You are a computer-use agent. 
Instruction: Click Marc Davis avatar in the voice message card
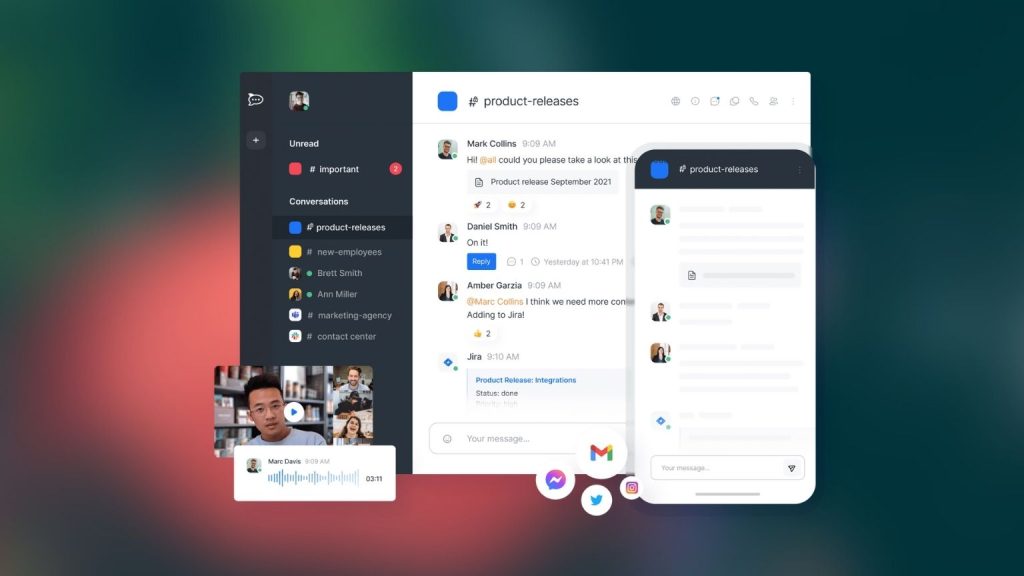[253, 466]
